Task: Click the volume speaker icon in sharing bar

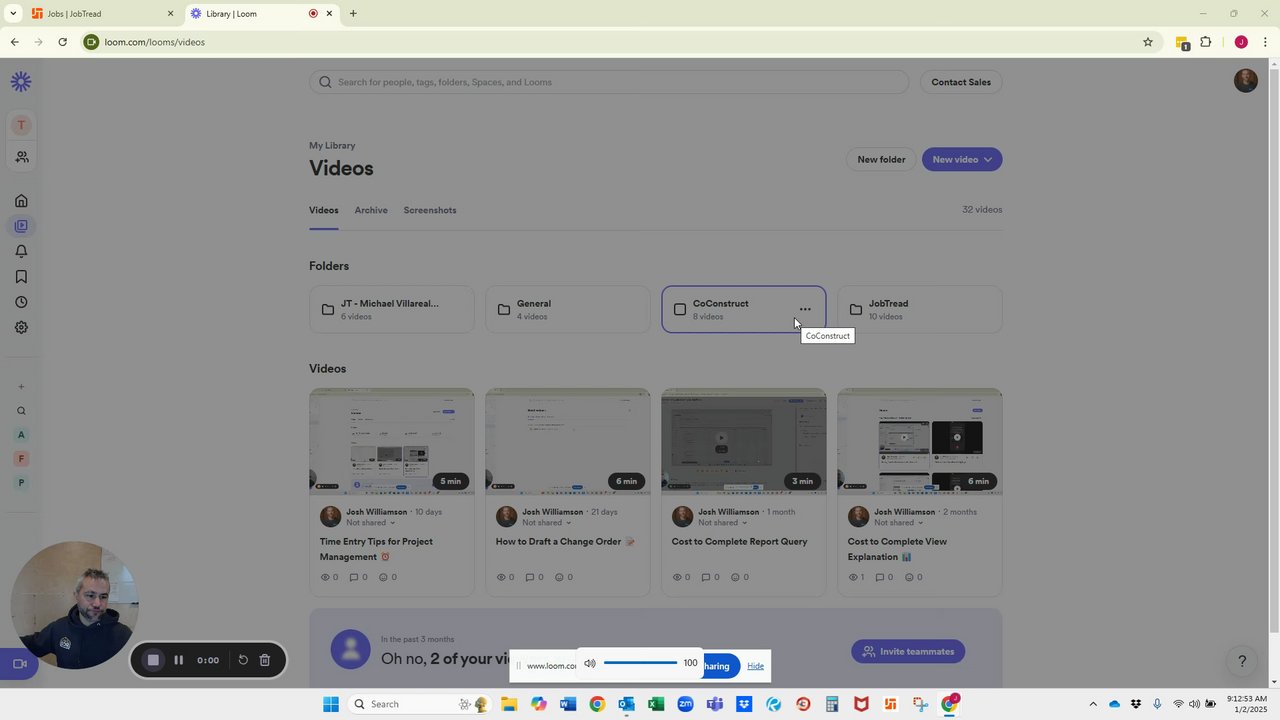Action: [x=590, y=663]
